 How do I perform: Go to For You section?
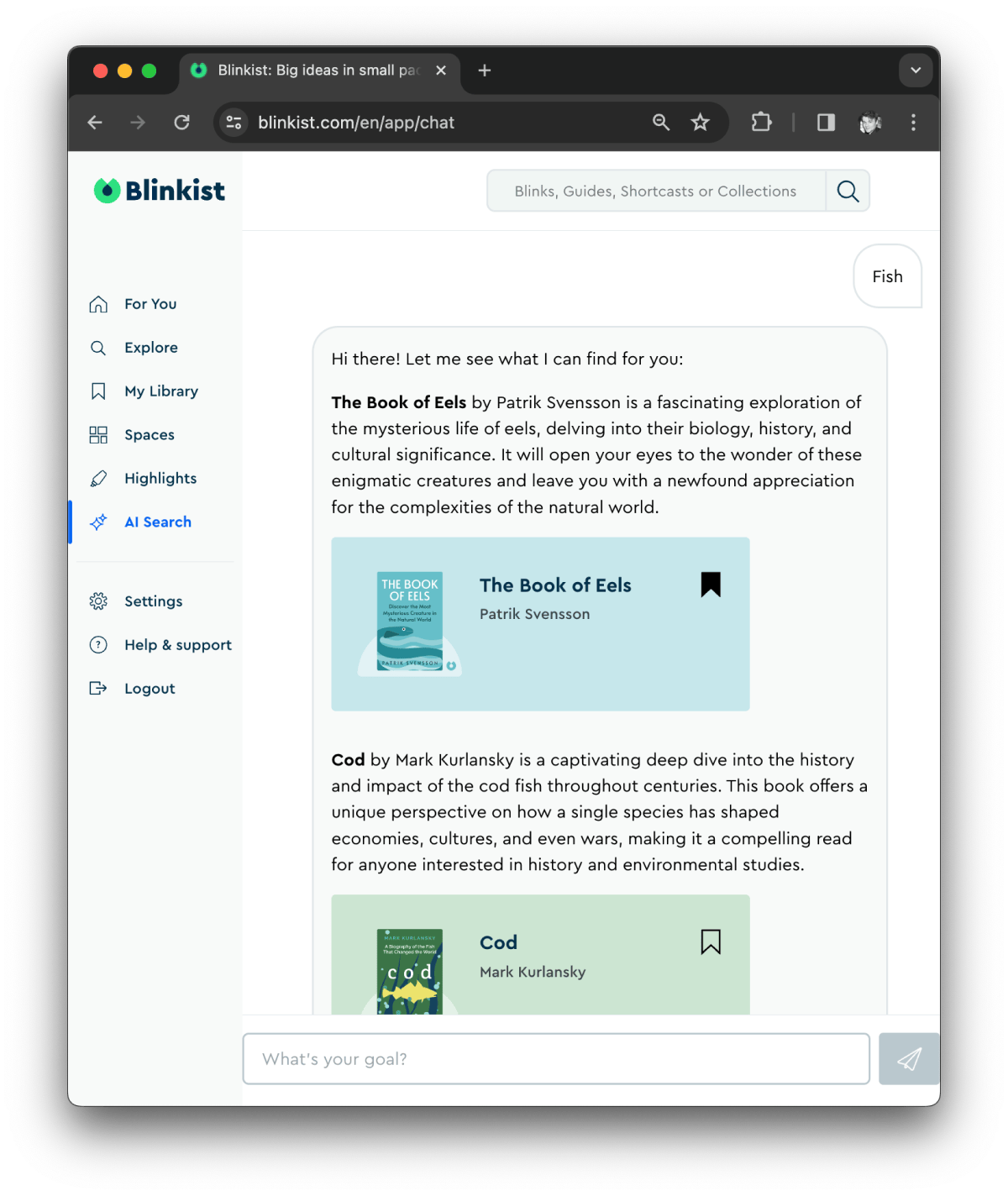(x=150, y=304)
